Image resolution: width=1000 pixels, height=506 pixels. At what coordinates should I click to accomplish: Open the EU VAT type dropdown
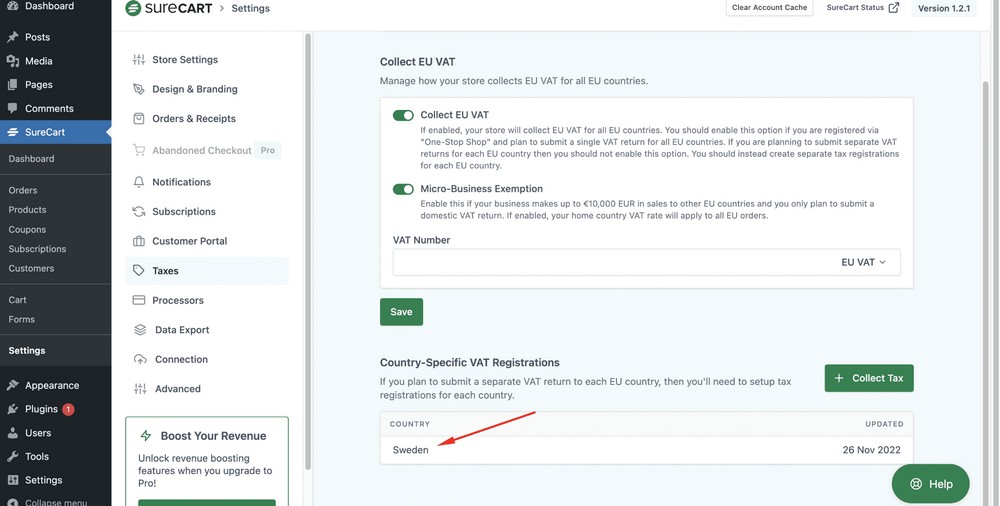pos(863,262)
